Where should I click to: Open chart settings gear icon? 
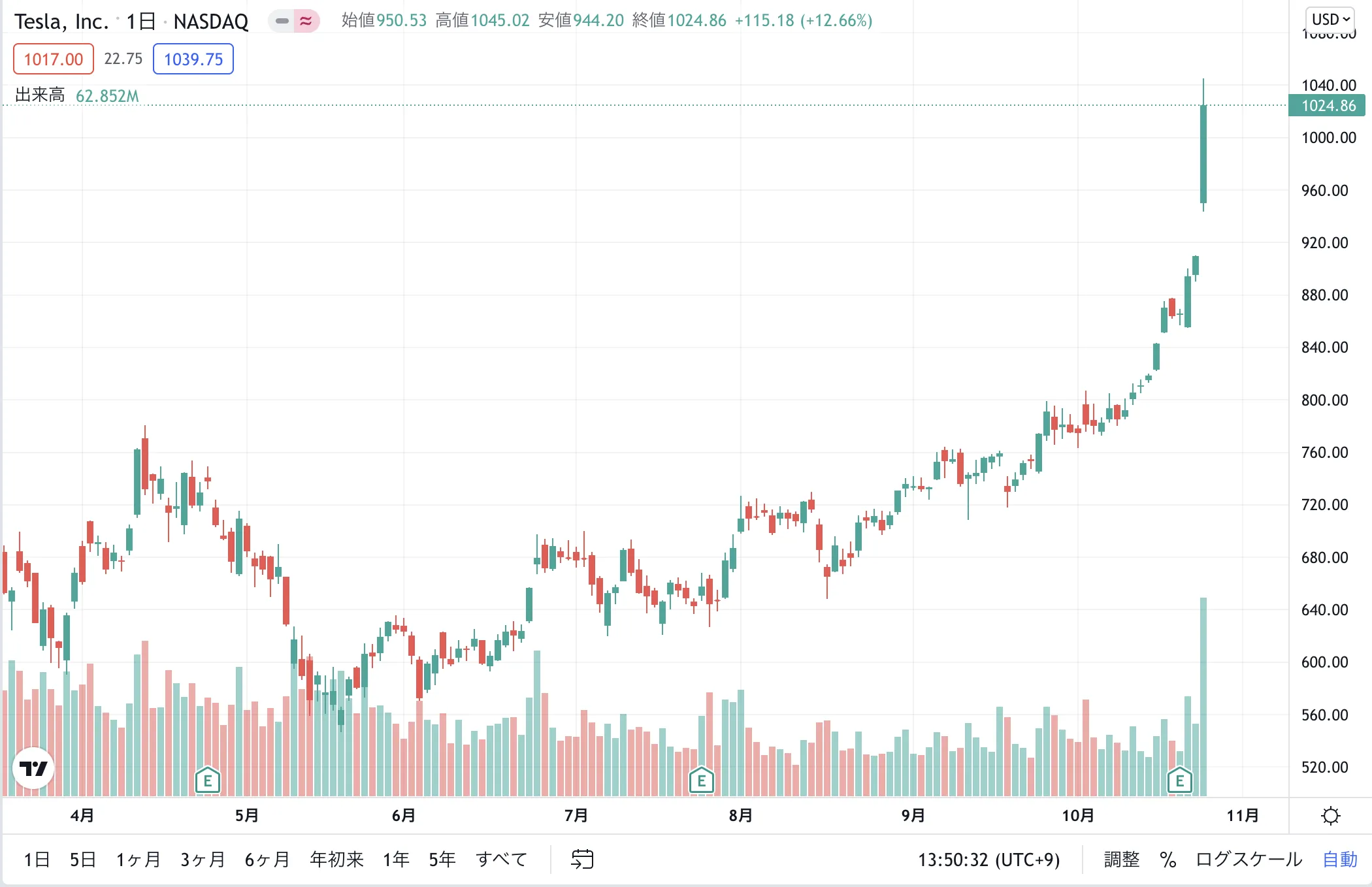[1330, 816]
